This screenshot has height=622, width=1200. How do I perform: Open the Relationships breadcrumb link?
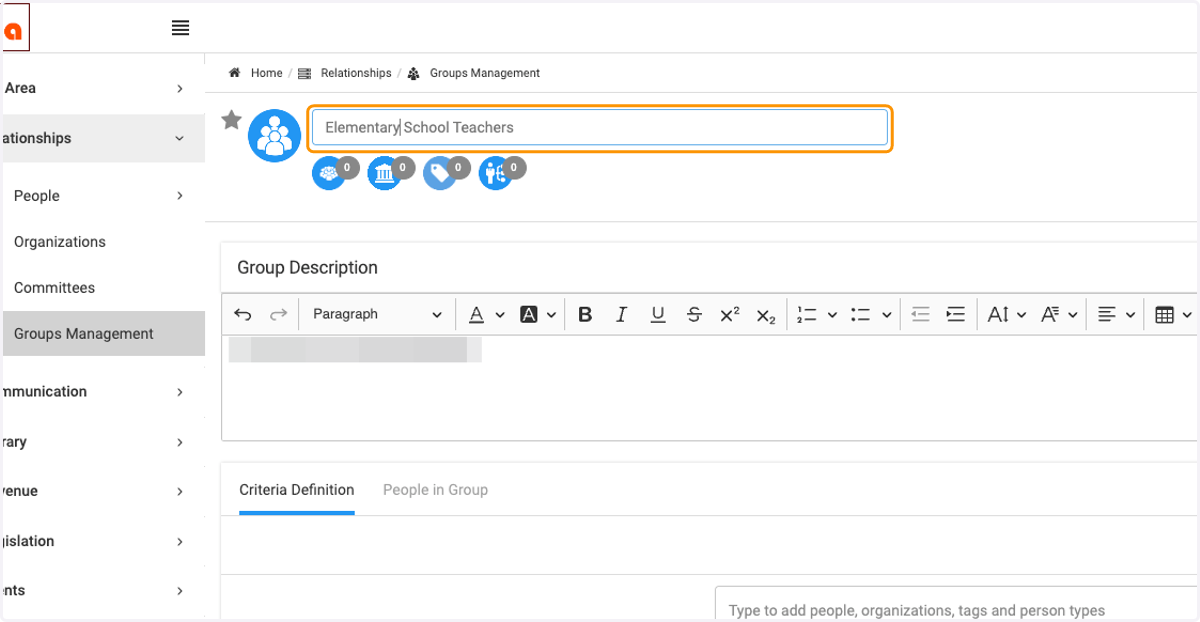click(356, 73)
